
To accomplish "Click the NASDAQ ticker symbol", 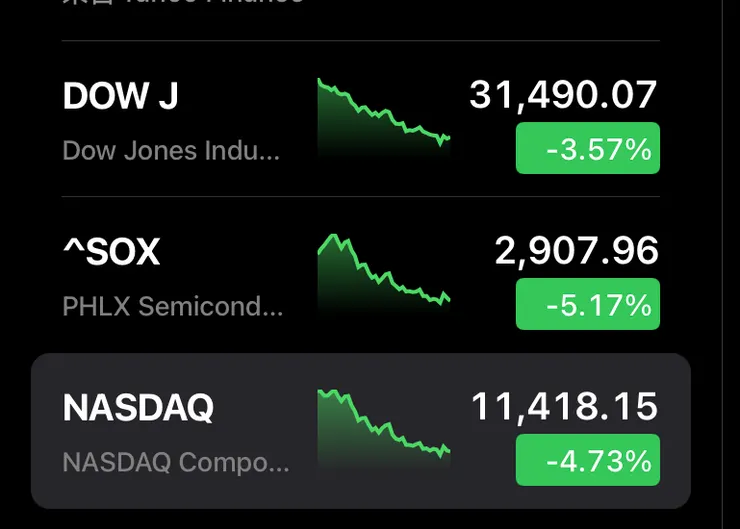I will pyautogui.click(x=138, y=407).
